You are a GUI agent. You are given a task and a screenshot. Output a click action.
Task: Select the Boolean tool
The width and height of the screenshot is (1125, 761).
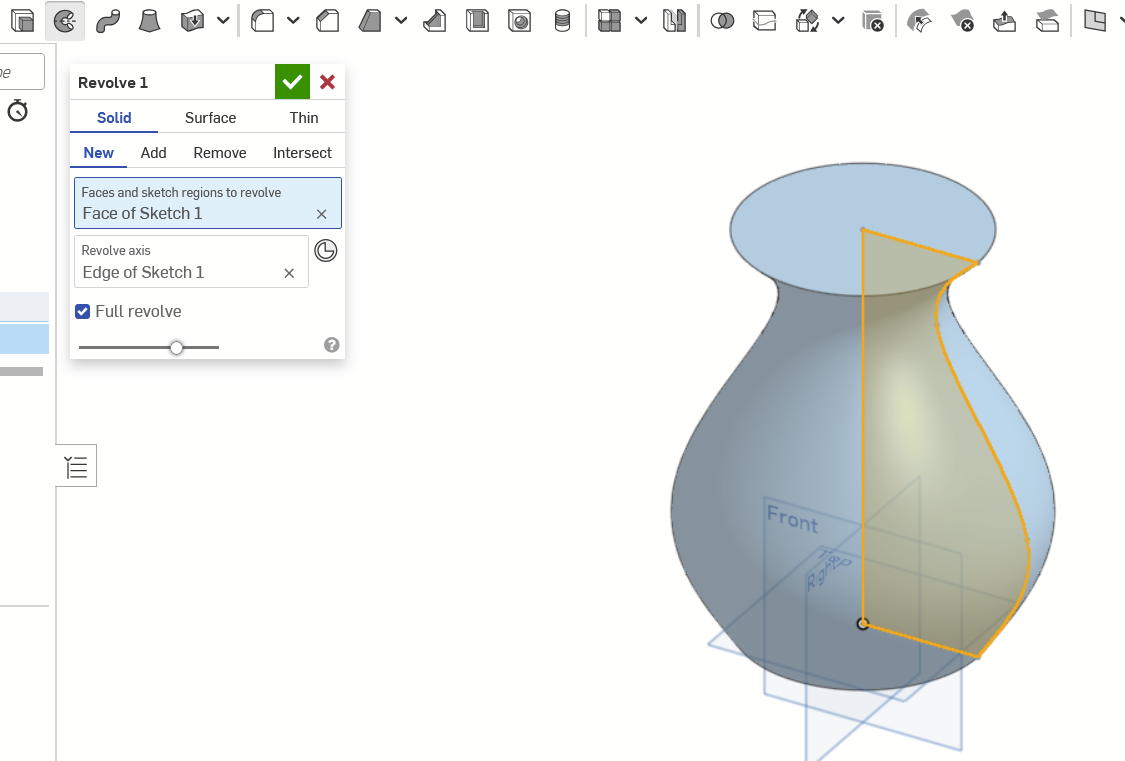722,21
